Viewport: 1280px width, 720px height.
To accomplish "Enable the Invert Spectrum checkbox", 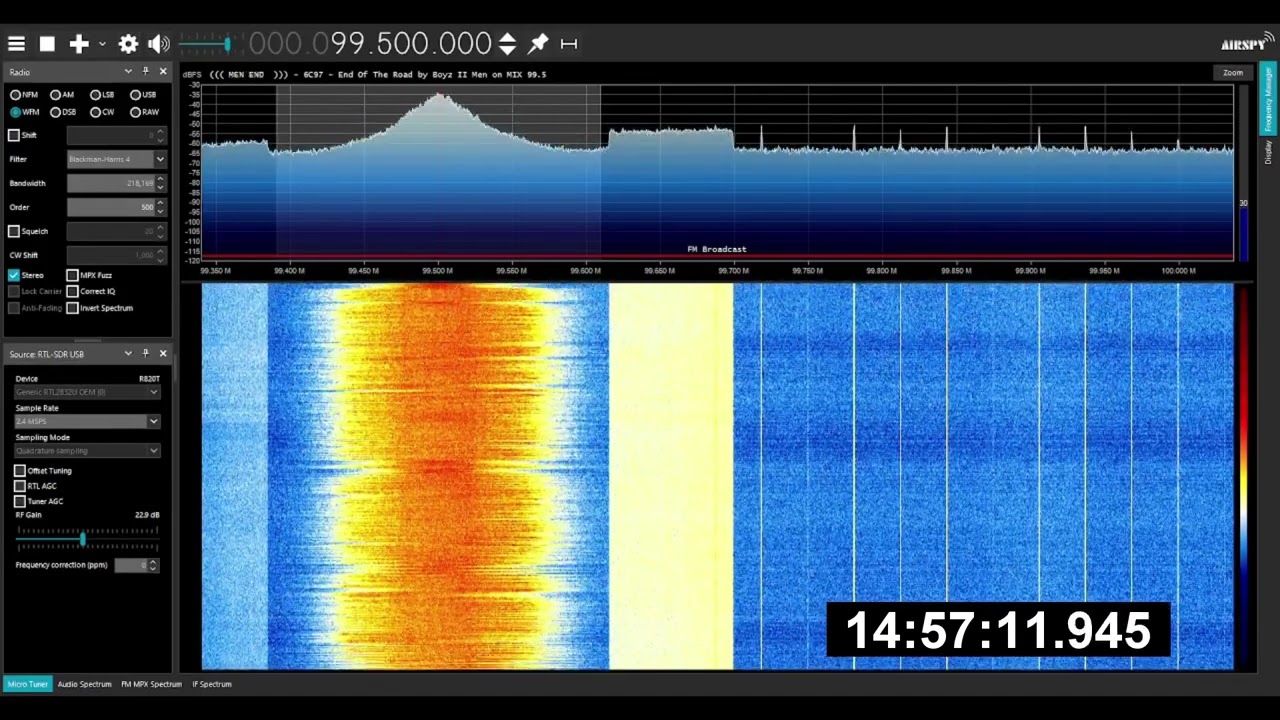I will click(x=72, y=308).
